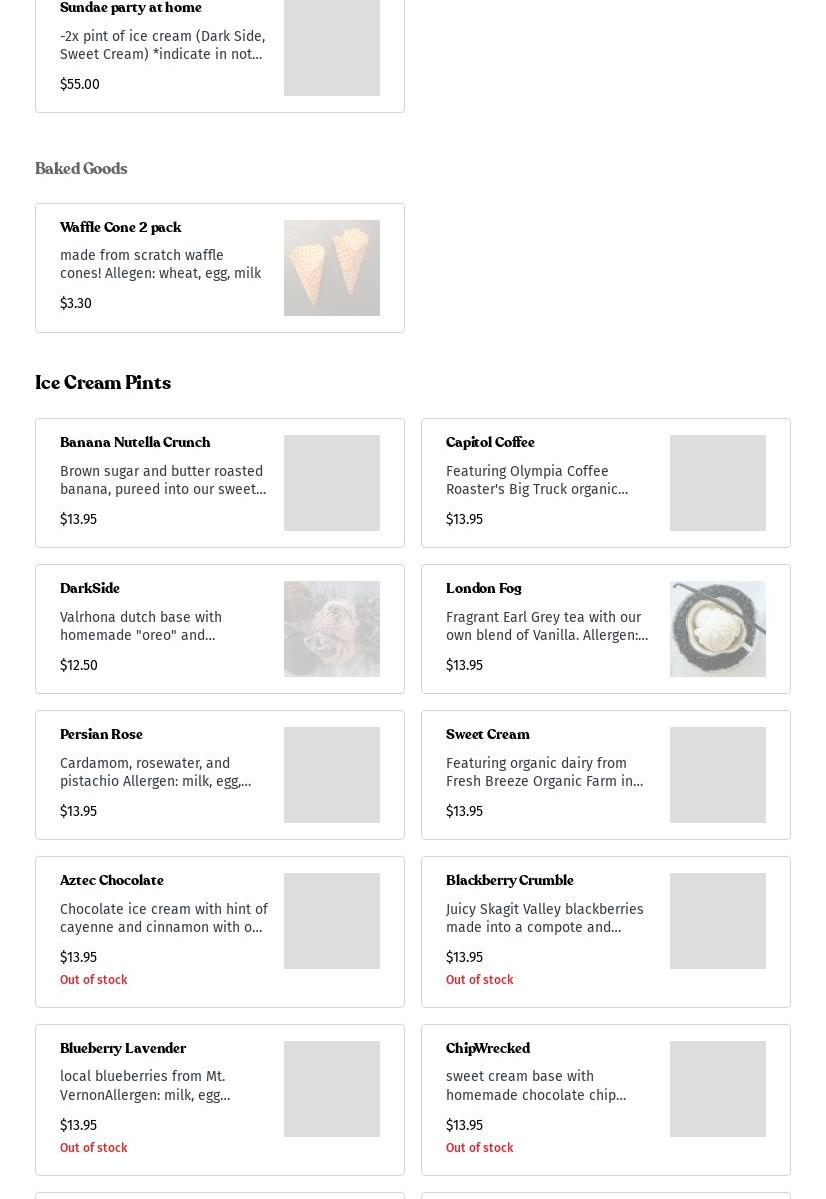Select the Blackberry Crumble title

[x=509, y=881]
